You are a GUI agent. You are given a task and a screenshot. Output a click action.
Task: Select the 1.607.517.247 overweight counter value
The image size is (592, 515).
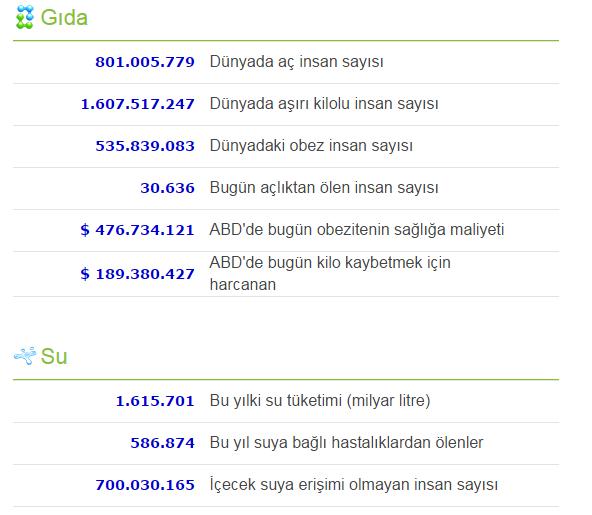(x=138, y=104)
